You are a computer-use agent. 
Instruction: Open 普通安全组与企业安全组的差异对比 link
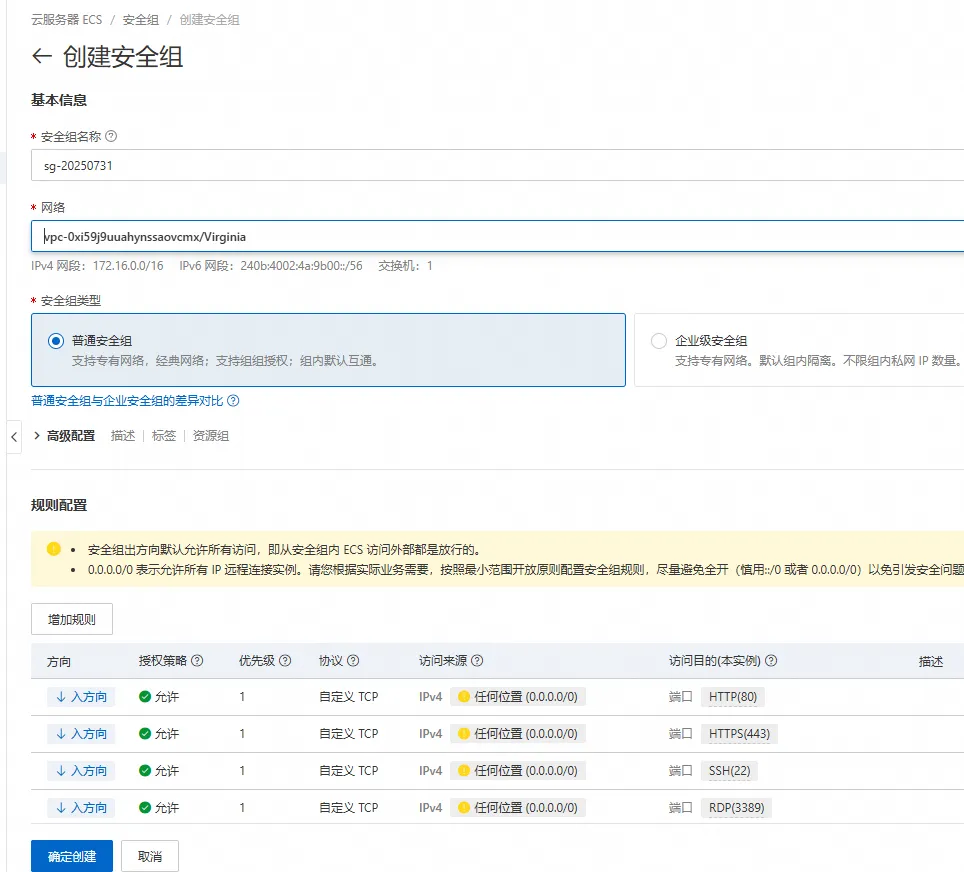[127, 401]
